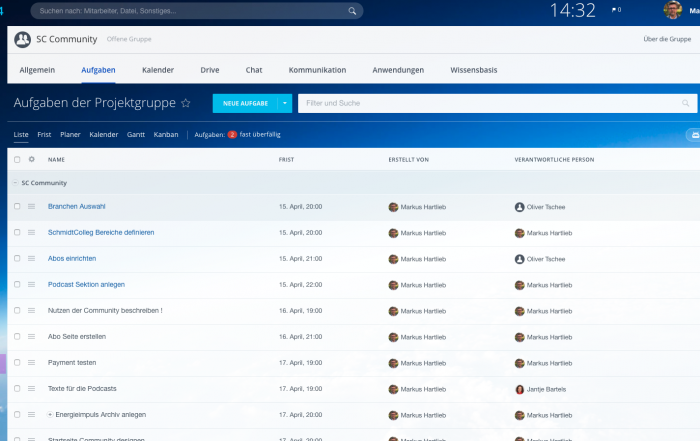Switch to the Kanban view
Viewport: 700px width, 441px height.
coord(166,134)
